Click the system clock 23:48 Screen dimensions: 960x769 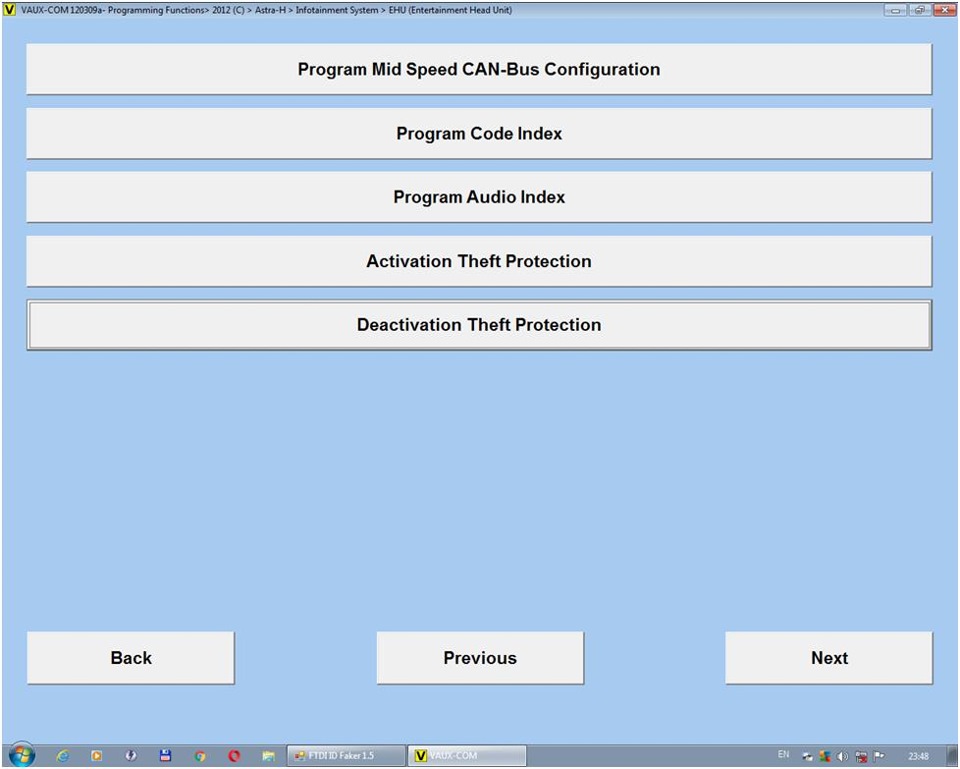(918, 756)
